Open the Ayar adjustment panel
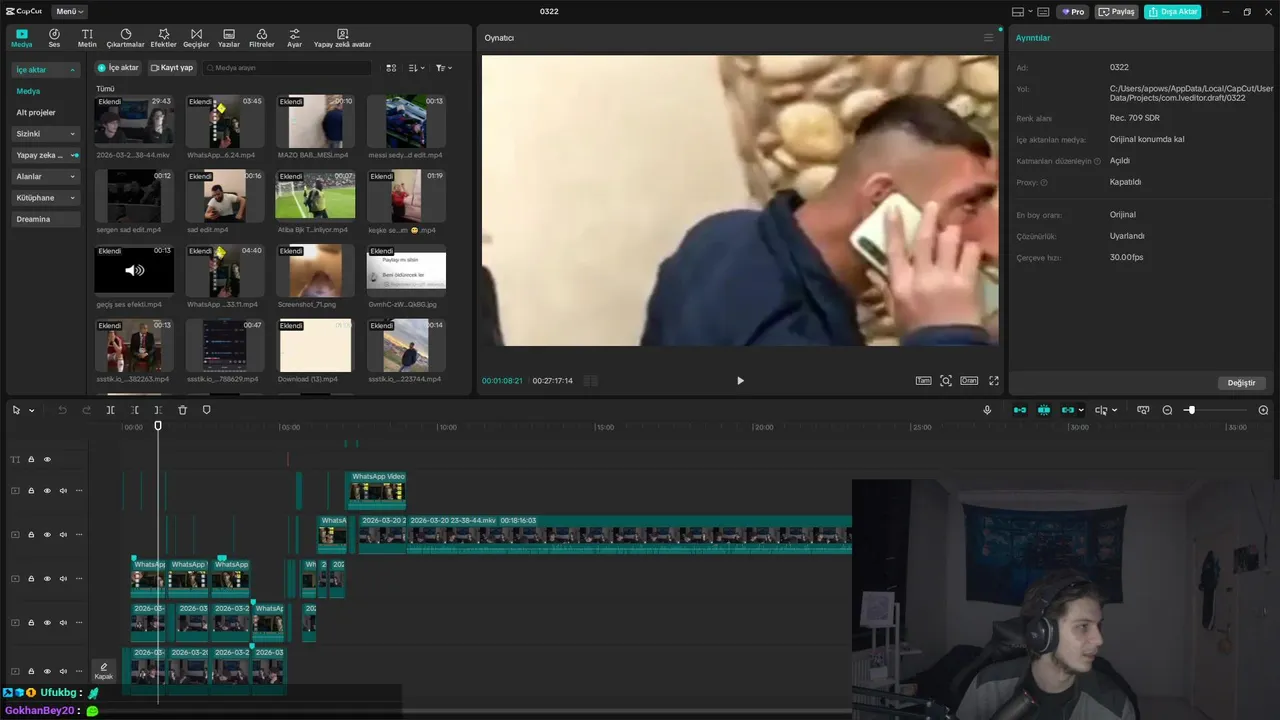The width and height of the screenshot is (1280, 720). click(x=294, y=38)
